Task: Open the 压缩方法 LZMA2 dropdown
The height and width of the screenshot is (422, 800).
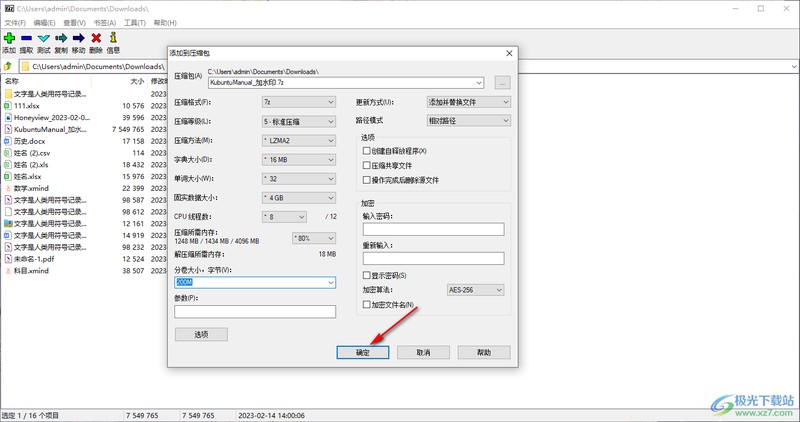Action: (x=298, y=140)
